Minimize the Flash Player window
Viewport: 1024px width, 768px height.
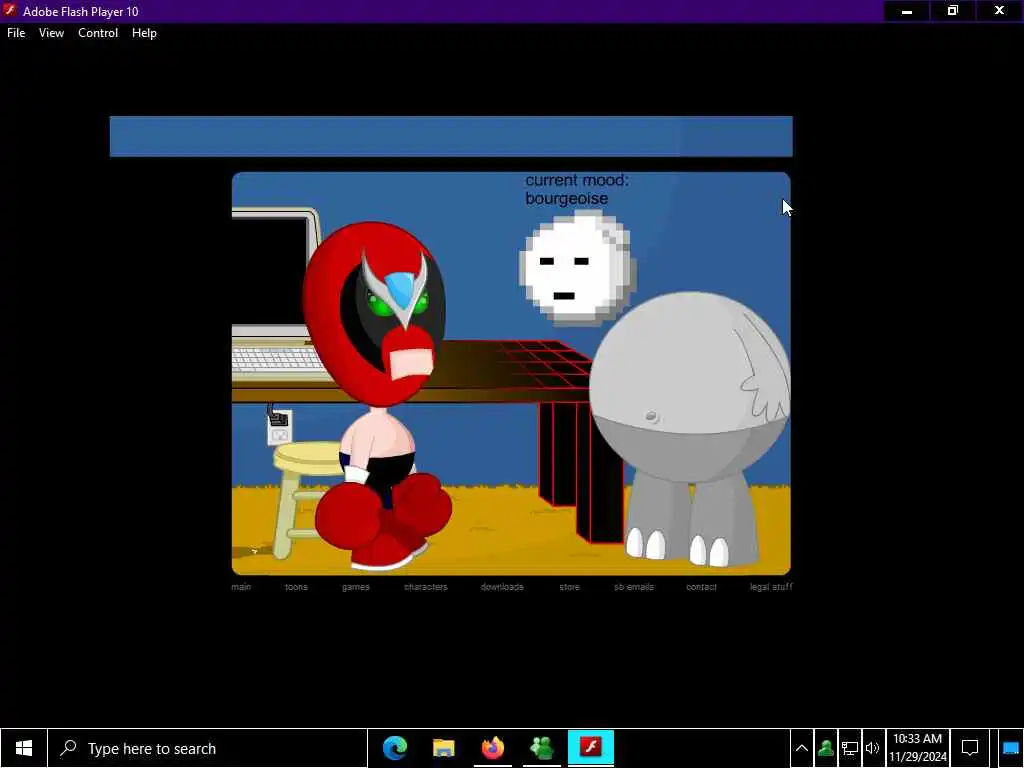coord(906,11)
